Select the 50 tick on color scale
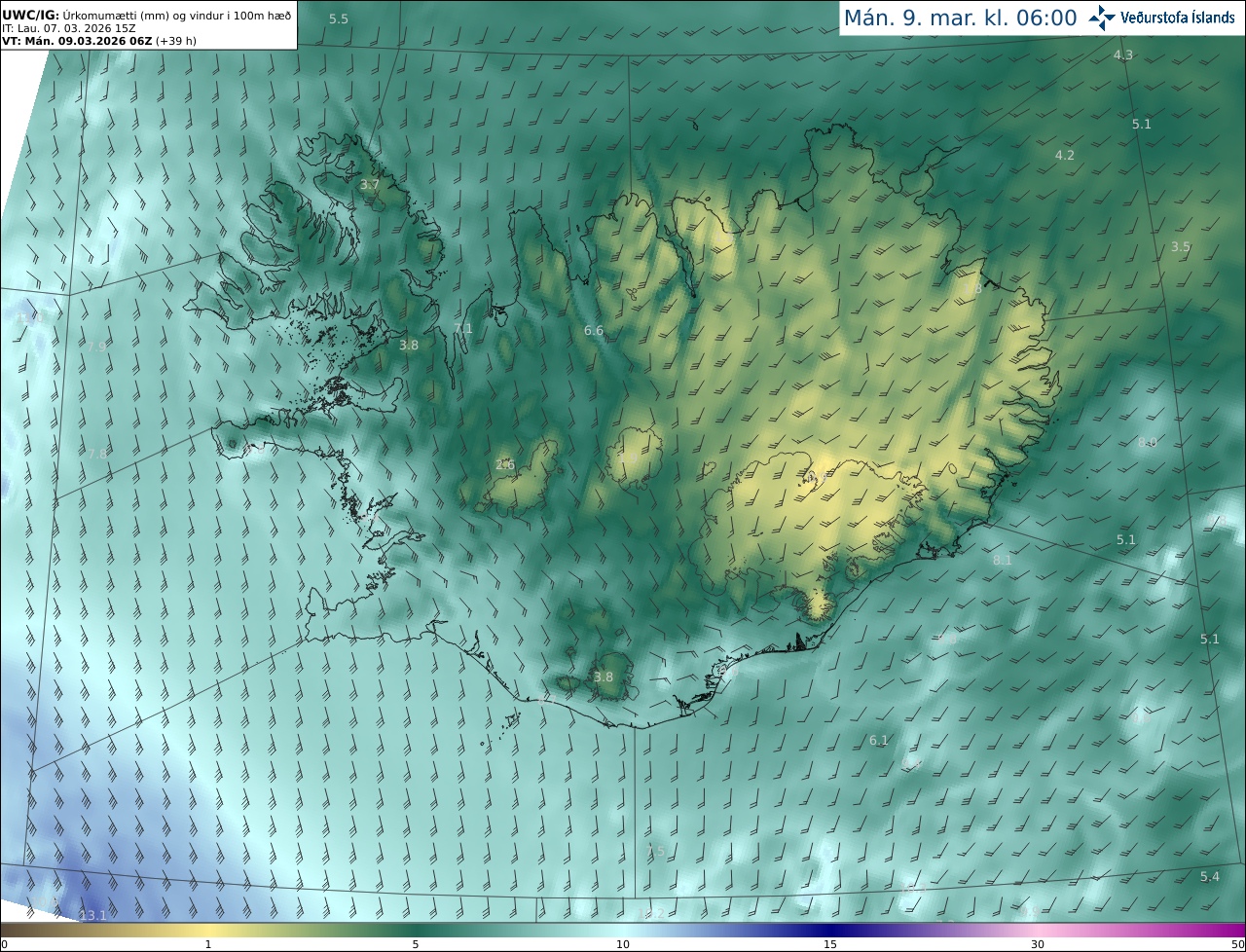Screen dimensions: 1246x952 [1237, 944]
